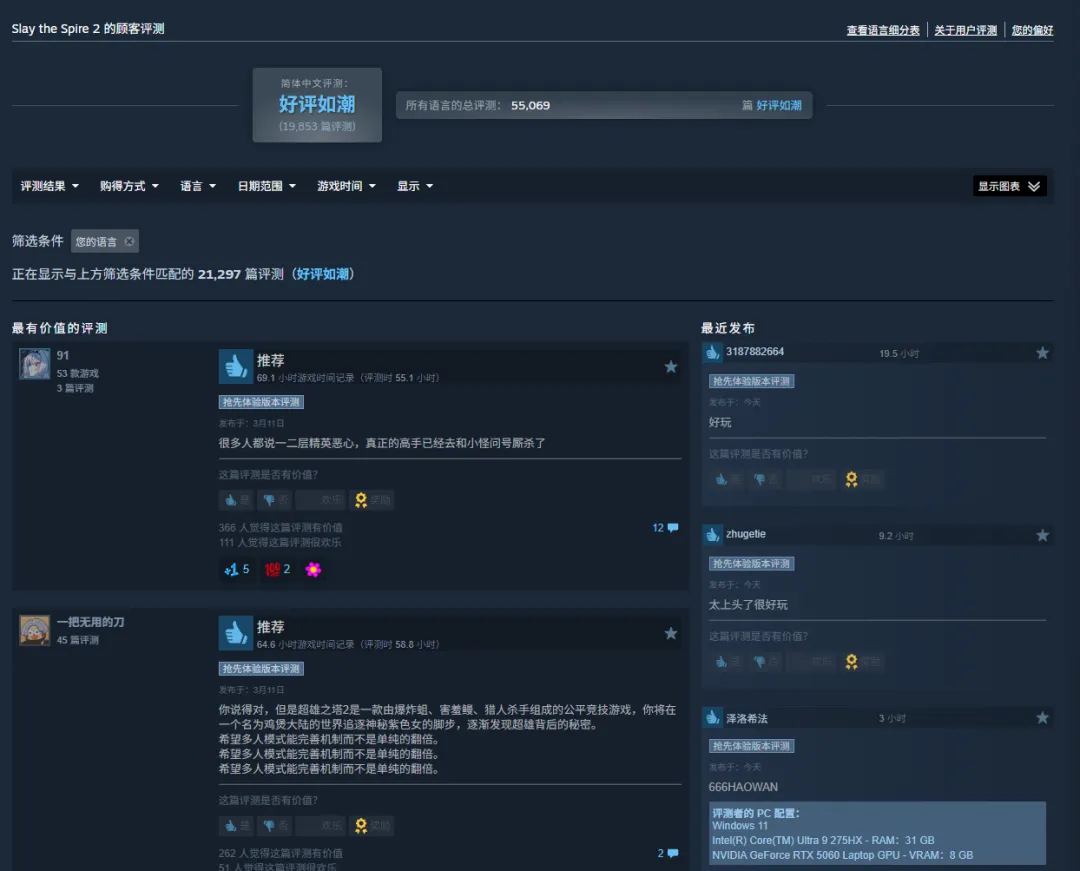The image size is (1080, 871).
Task: Click avatar of user 91
Action: 34,364
